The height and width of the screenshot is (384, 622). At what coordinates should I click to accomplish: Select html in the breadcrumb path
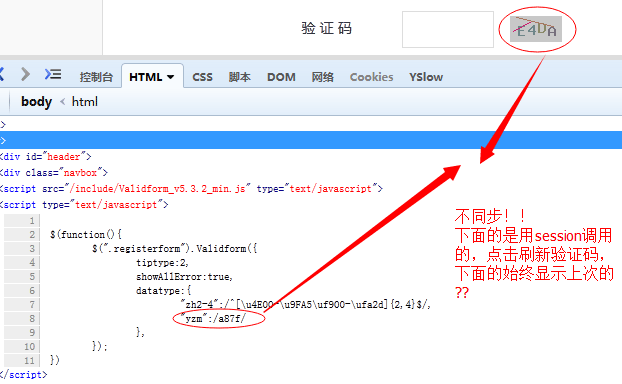[x=84, y=102]
